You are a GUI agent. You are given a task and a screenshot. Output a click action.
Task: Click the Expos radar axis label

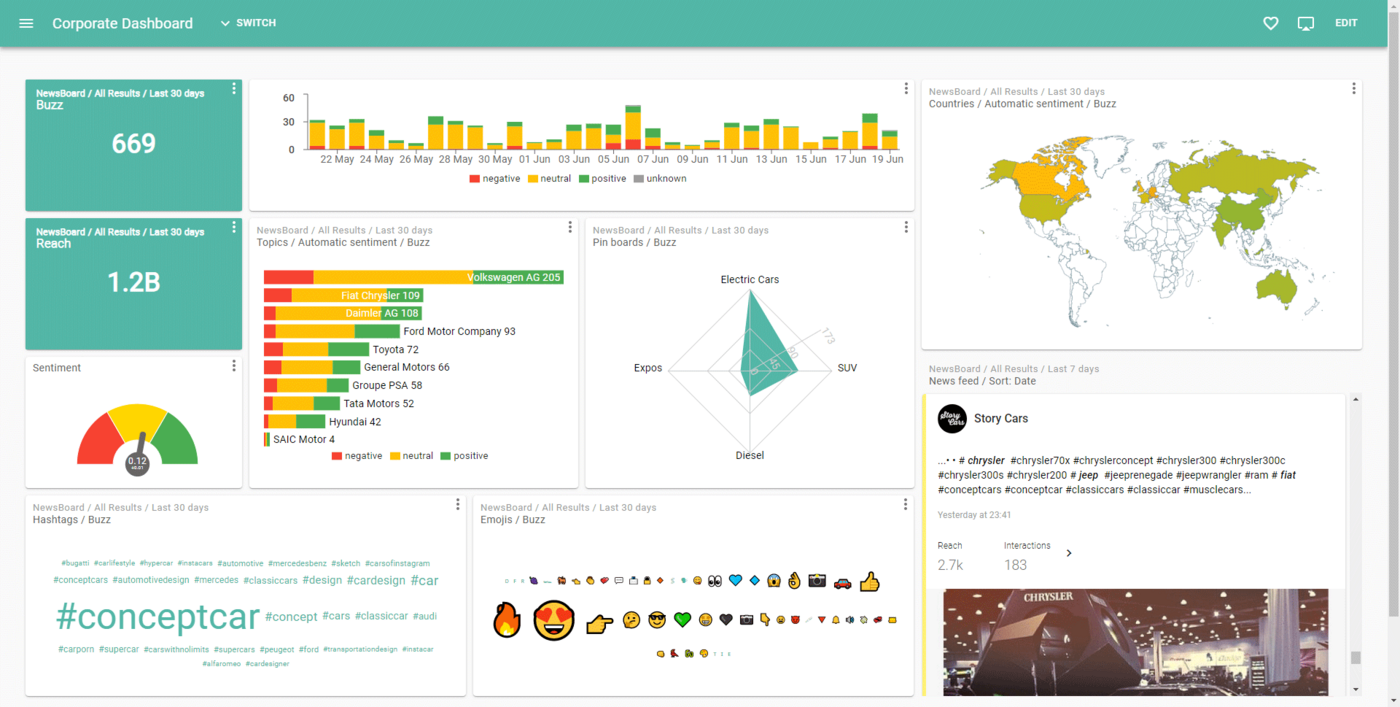tap(648, 368)
